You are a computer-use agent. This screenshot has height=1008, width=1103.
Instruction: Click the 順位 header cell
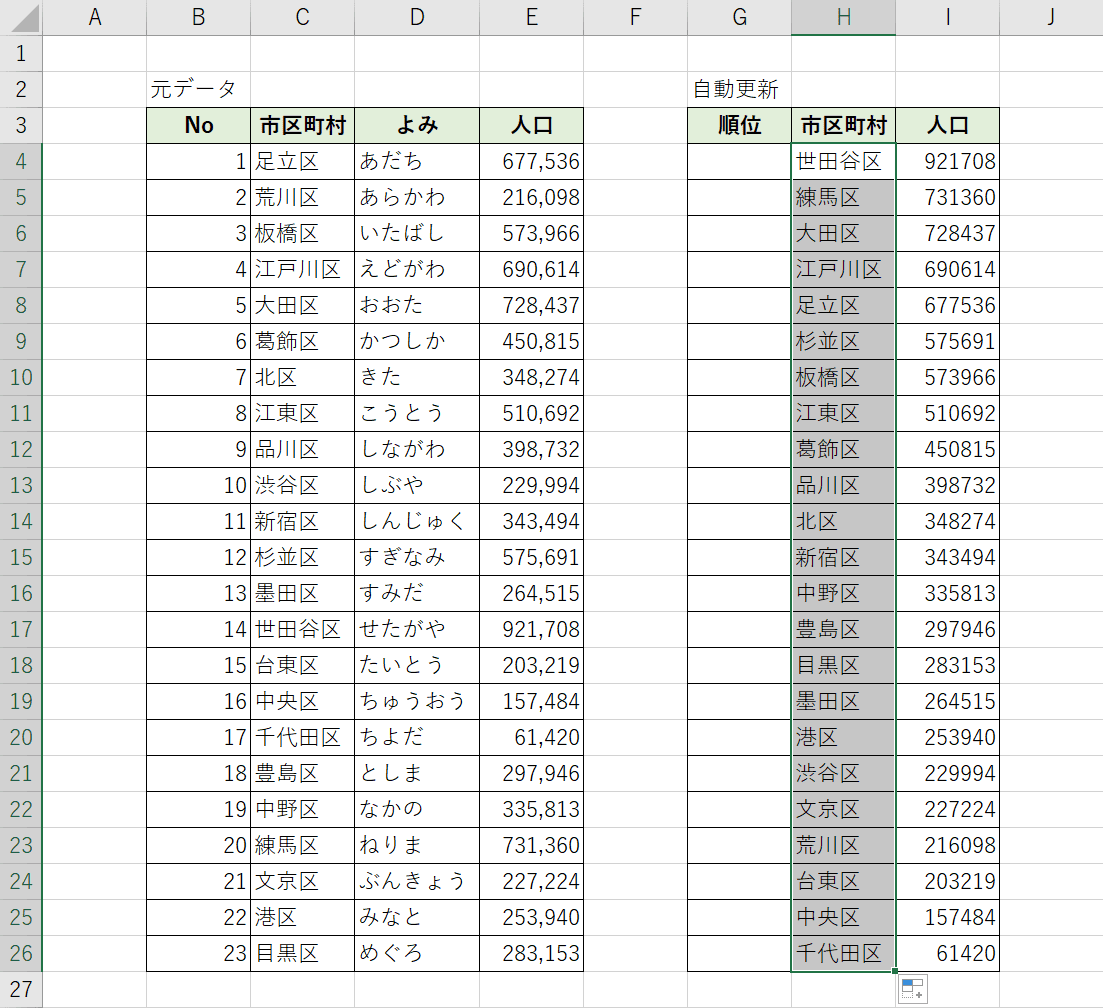point(739,125)
